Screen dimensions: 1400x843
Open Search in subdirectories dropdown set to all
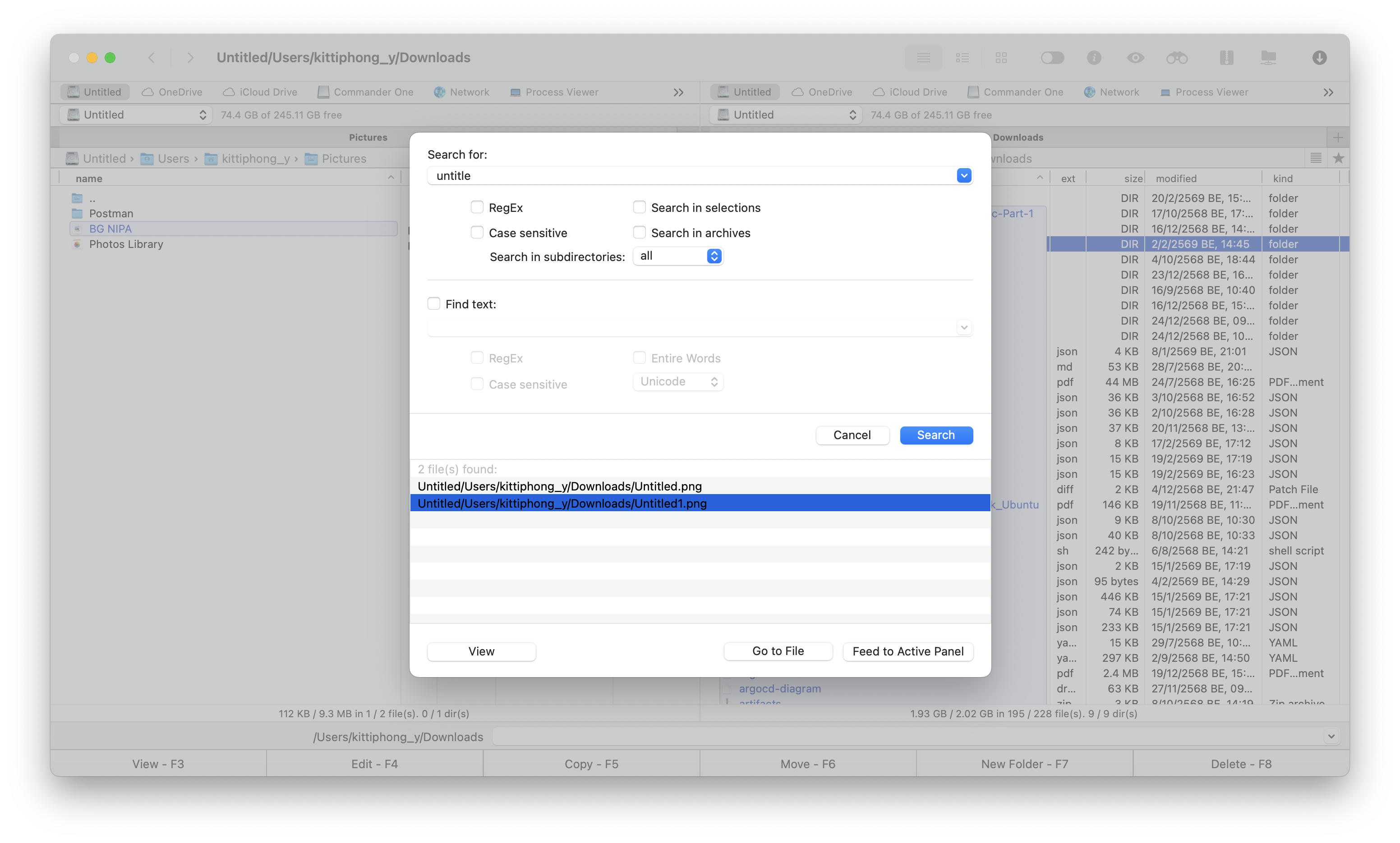tap(678, 256)
